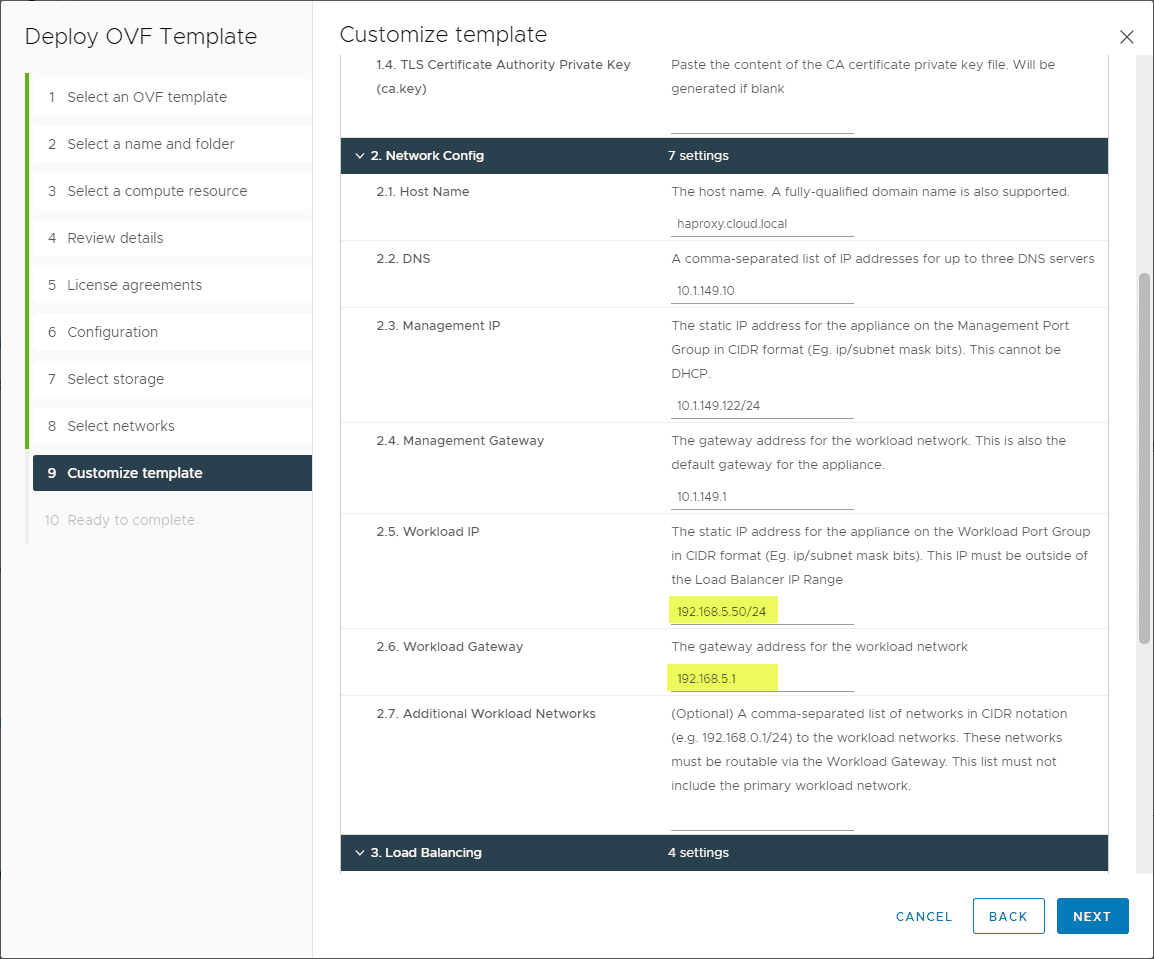Jump to step 3 Select a compute resource
The width and height of the screenshot is (1154, 959).
(157, 191)
